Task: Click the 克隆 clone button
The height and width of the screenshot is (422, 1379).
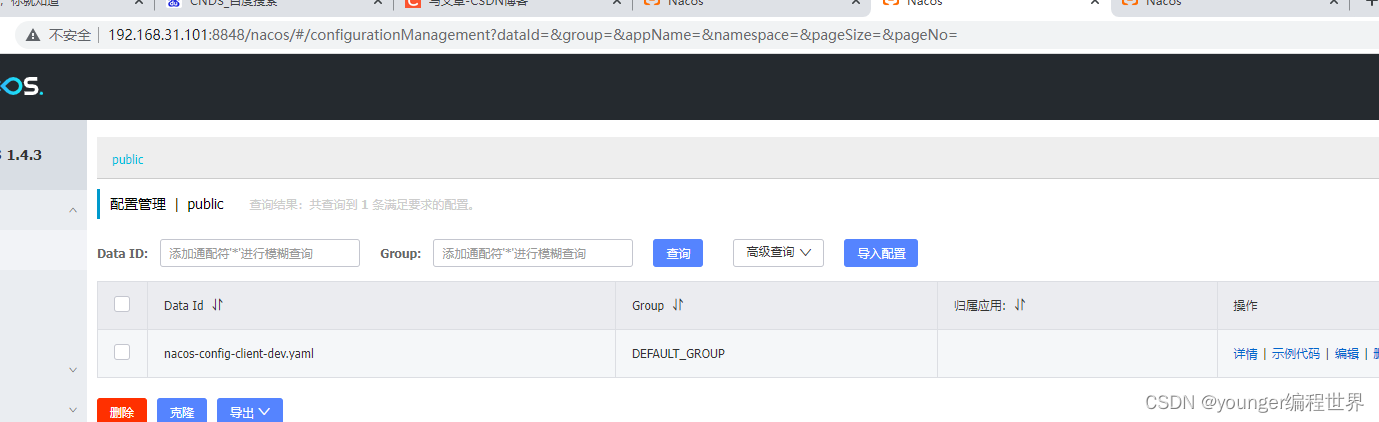Action: pyautogui.click(x=182, y=411)
